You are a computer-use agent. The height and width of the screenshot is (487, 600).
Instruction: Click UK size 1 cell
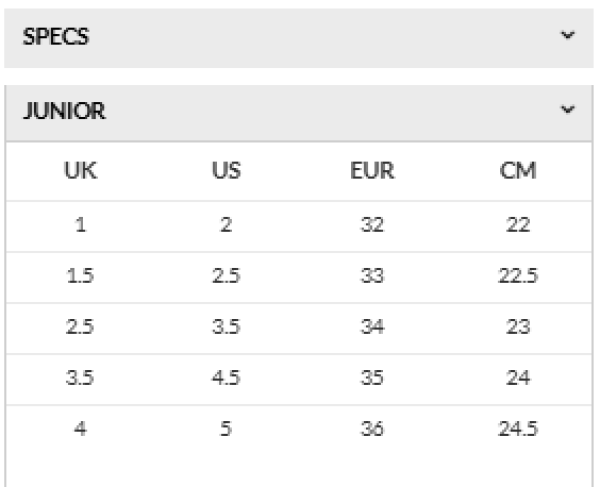80,225
